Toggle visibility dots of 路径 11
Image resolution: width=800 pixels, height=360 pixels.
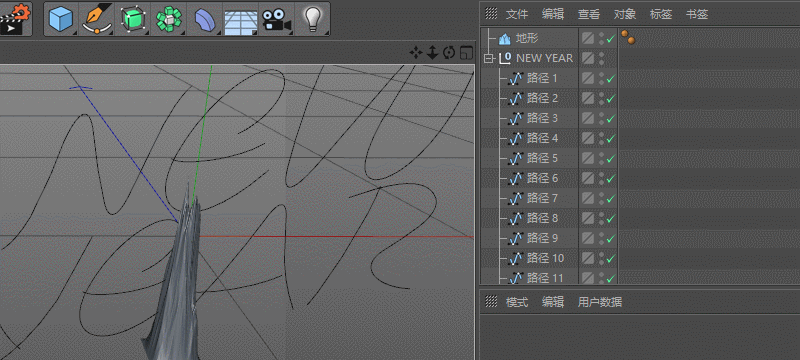click(x=601, y=278)
